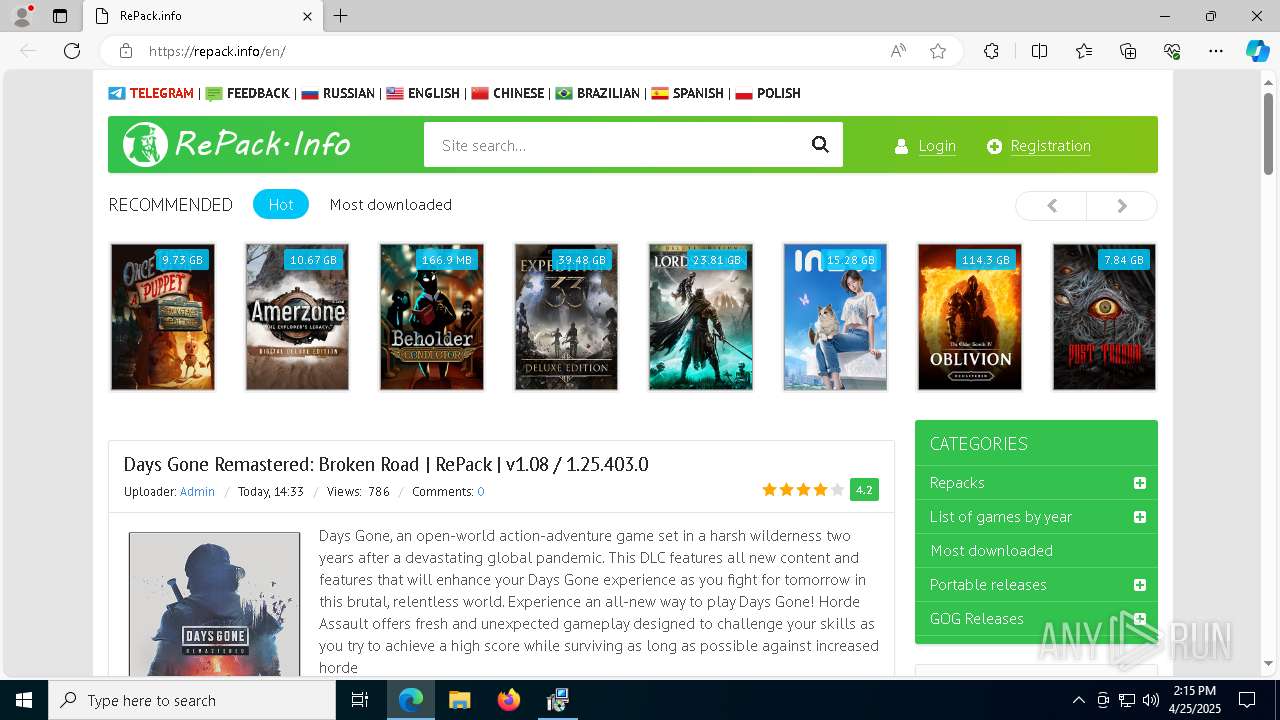Open the 7.84 GB red eye game thumbnail
This screenshot has width=1280, height=720.
[x=1104, y=317]
